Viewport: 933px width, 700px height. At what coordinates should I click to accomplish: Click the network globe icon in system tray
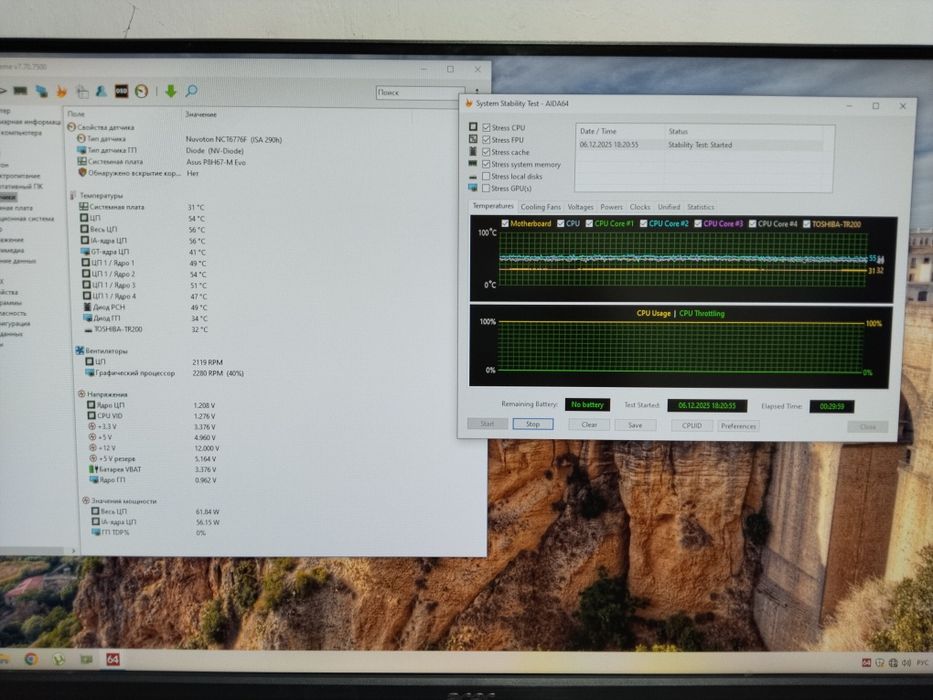[893, 662]
